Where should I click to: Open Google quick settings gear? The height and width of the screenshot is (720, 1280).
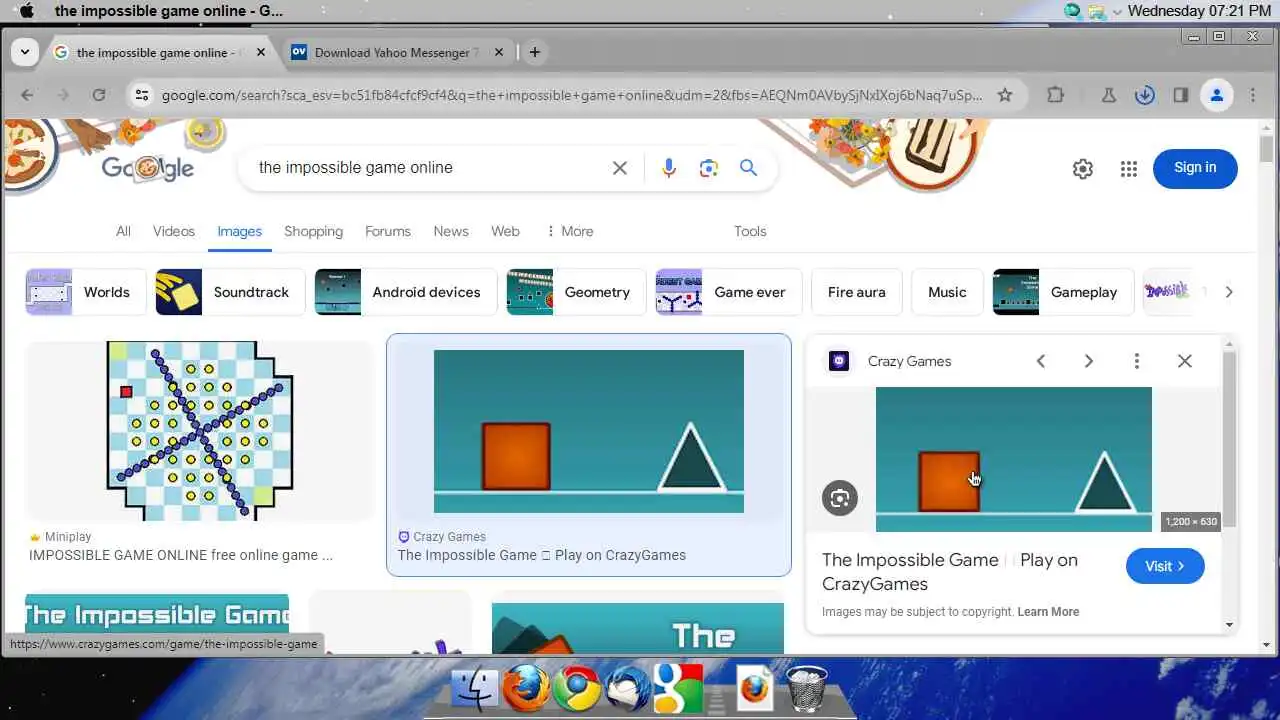tap(1083, 169)
